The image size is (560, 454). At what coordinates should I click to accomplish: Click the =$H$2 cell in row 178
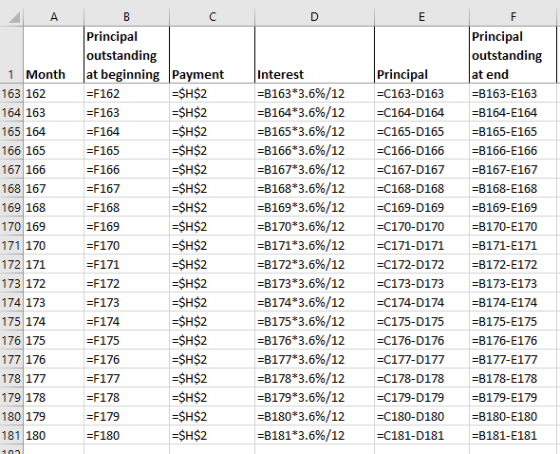[212, 378]
